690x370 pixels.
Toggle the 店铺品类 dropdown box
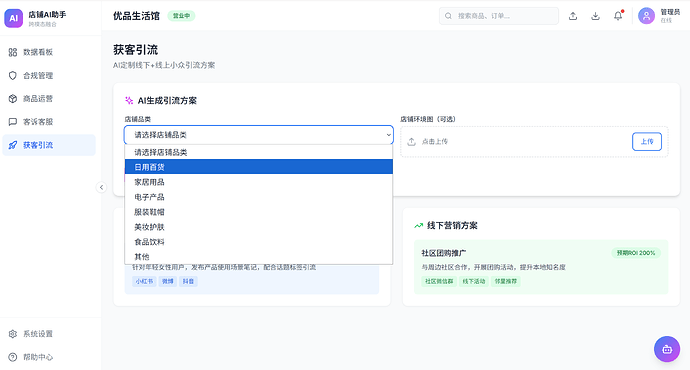(x=259, y=135)
